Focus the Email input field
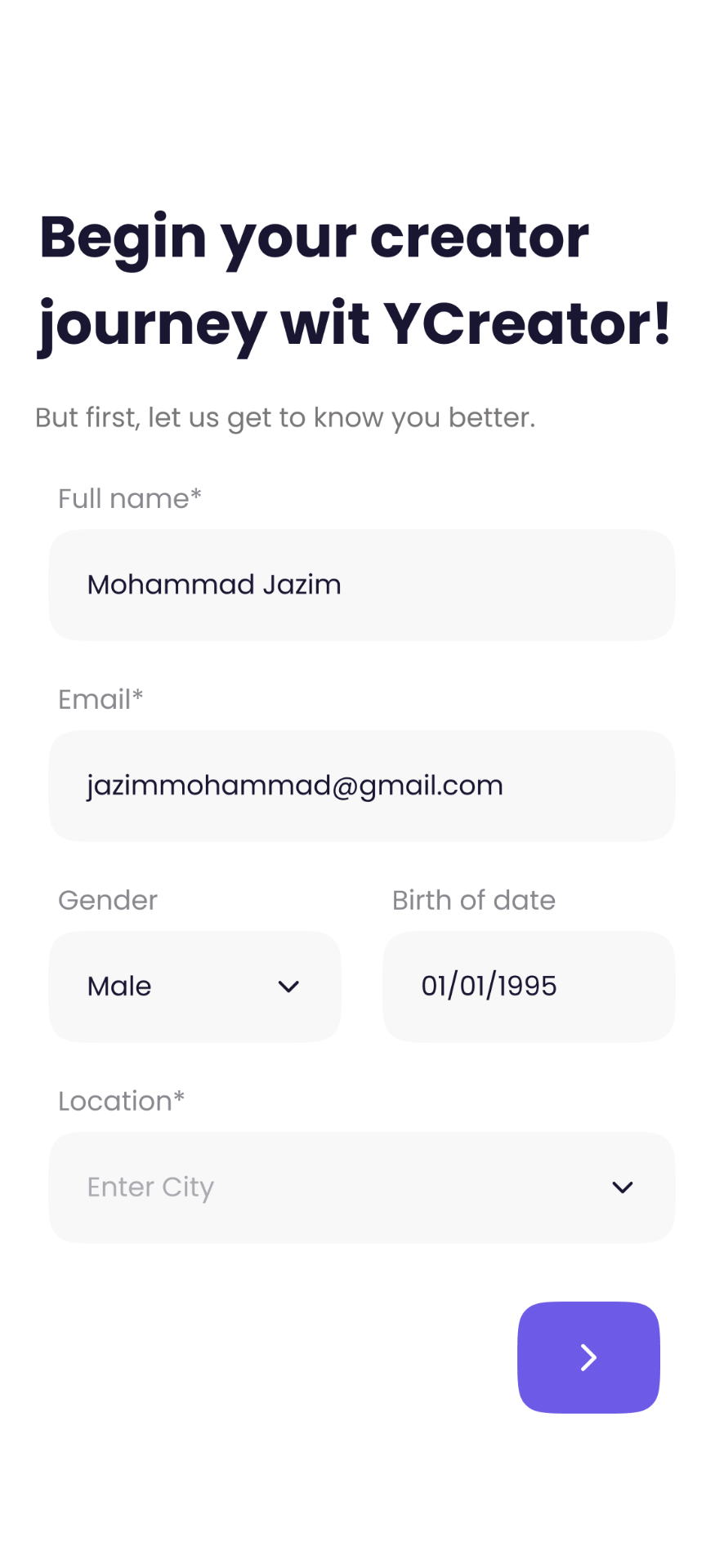Screen dimensions: 724x1568 click(x=362, y=786)
